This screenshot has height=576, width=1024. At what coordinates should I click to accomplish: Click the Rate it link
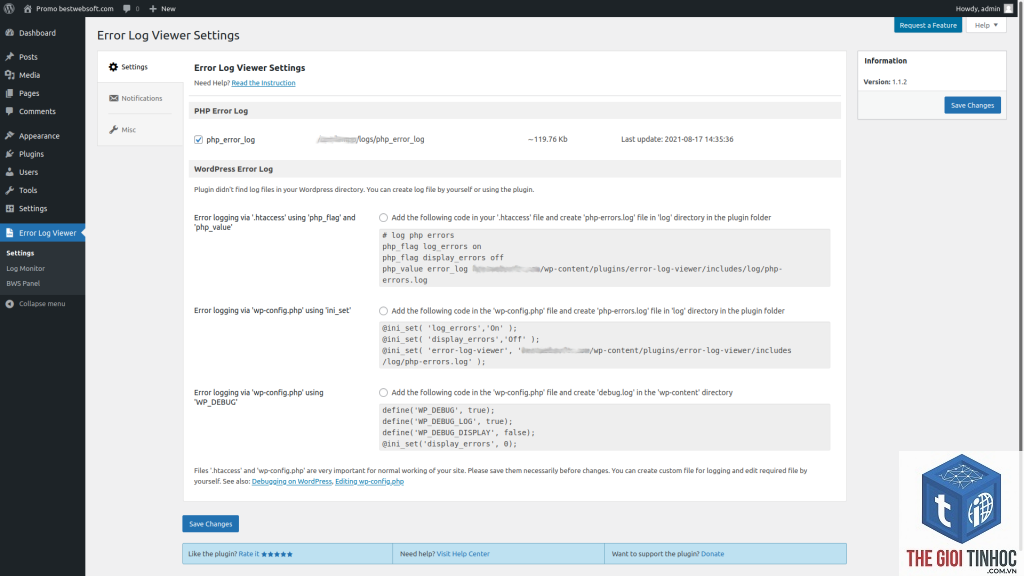click(249, 554)
